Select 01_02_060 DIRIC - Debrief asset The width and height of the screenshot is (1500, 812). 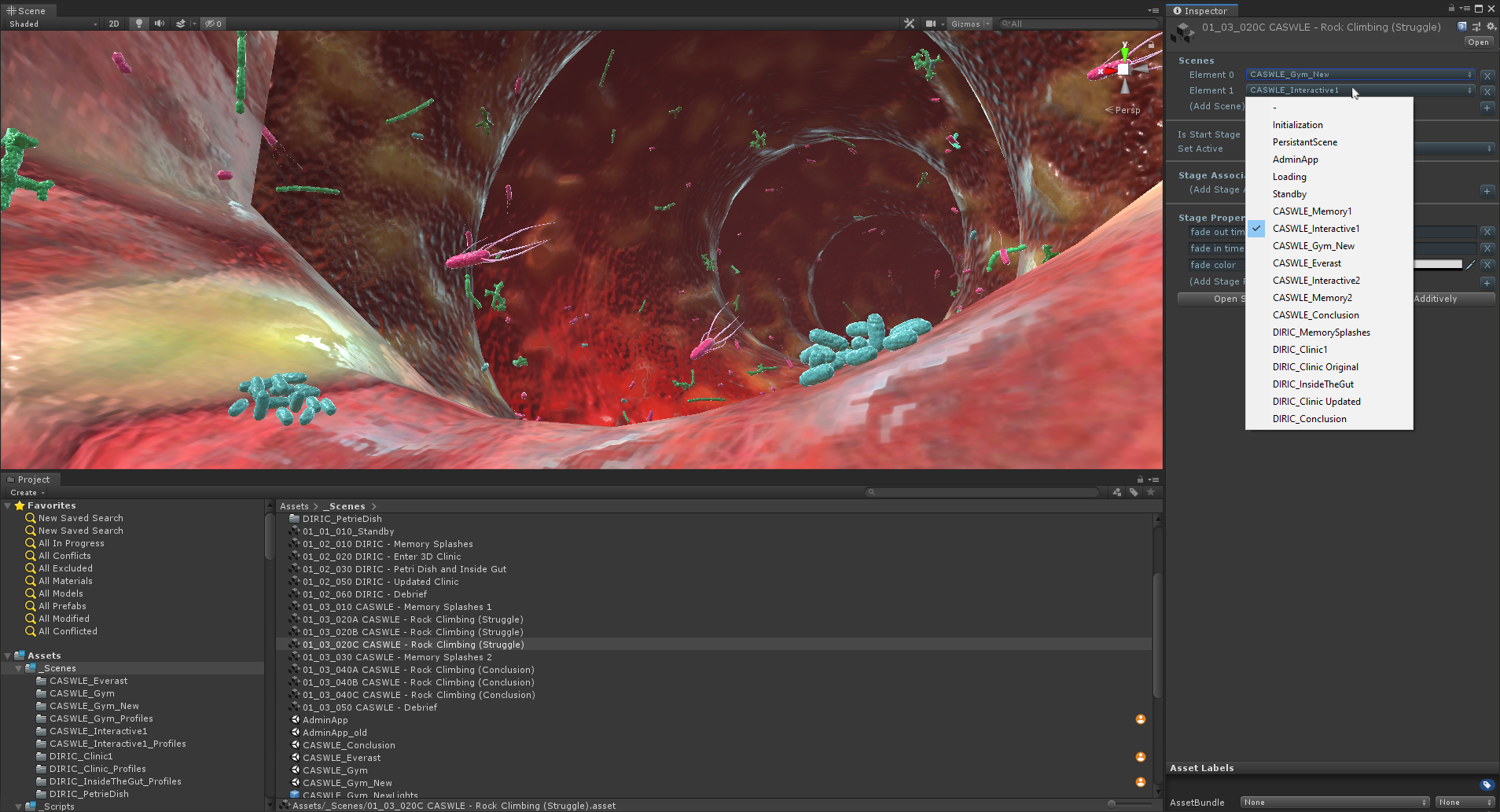click(x=365, y=594)
